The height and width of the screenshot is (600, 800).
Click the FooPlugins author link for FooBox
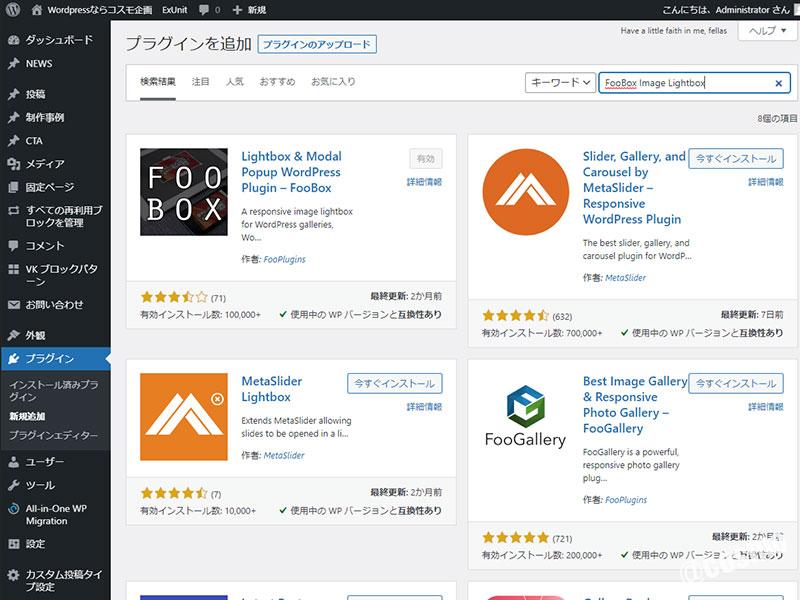tap(285, 259)
